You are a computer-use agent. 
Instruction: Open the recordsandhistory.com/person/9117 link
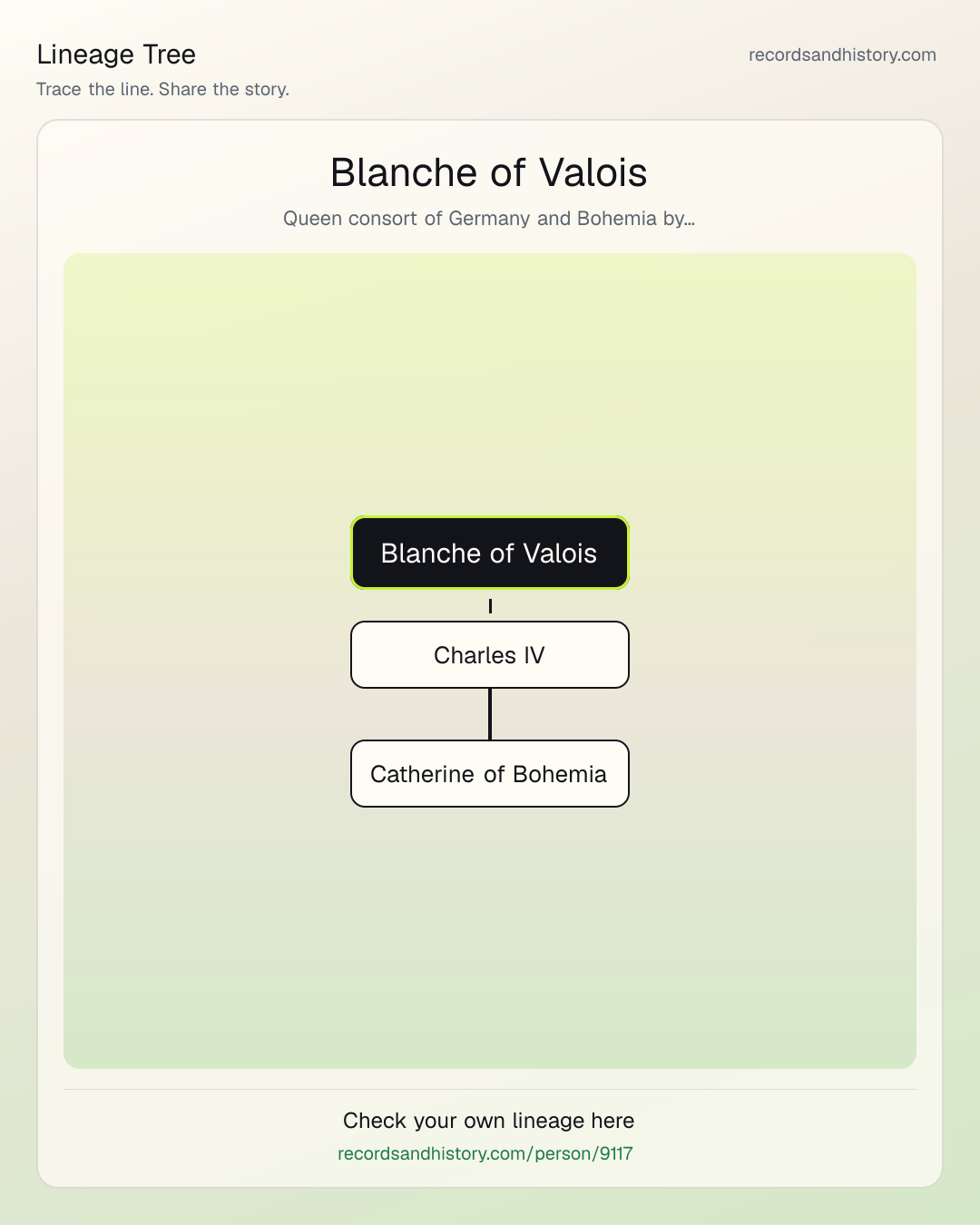485,1153
